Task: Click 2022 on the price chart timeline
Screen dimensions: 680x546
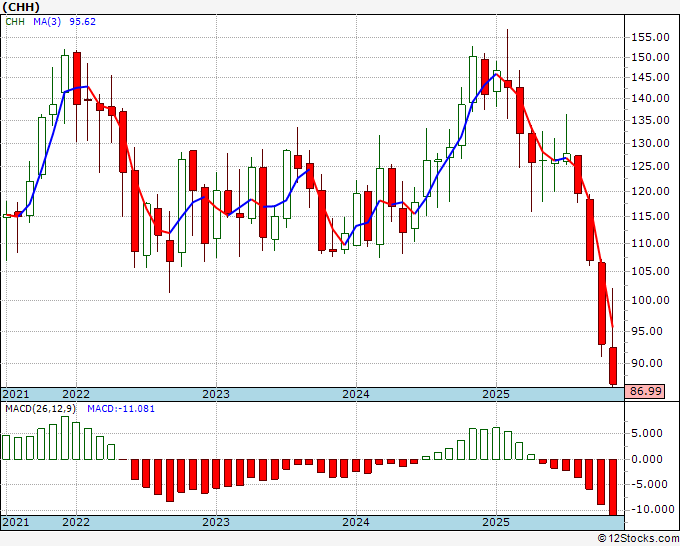Action: coord(76,394)
